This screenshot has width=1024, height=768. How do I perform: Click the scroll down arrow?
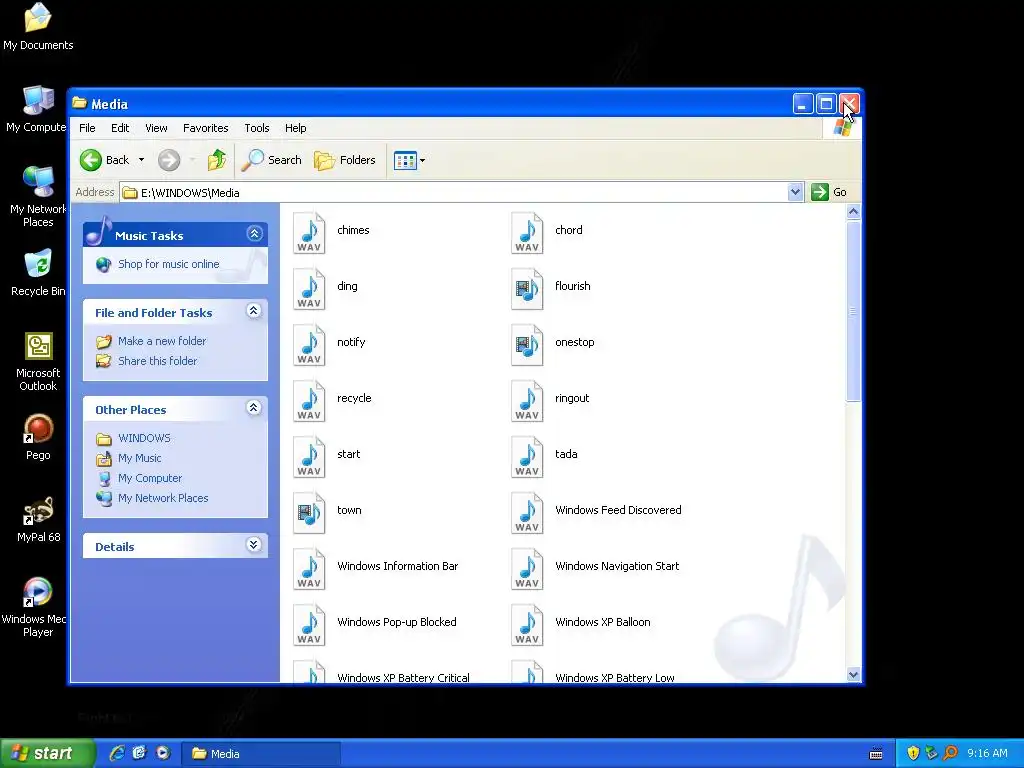tap(853, 675)
